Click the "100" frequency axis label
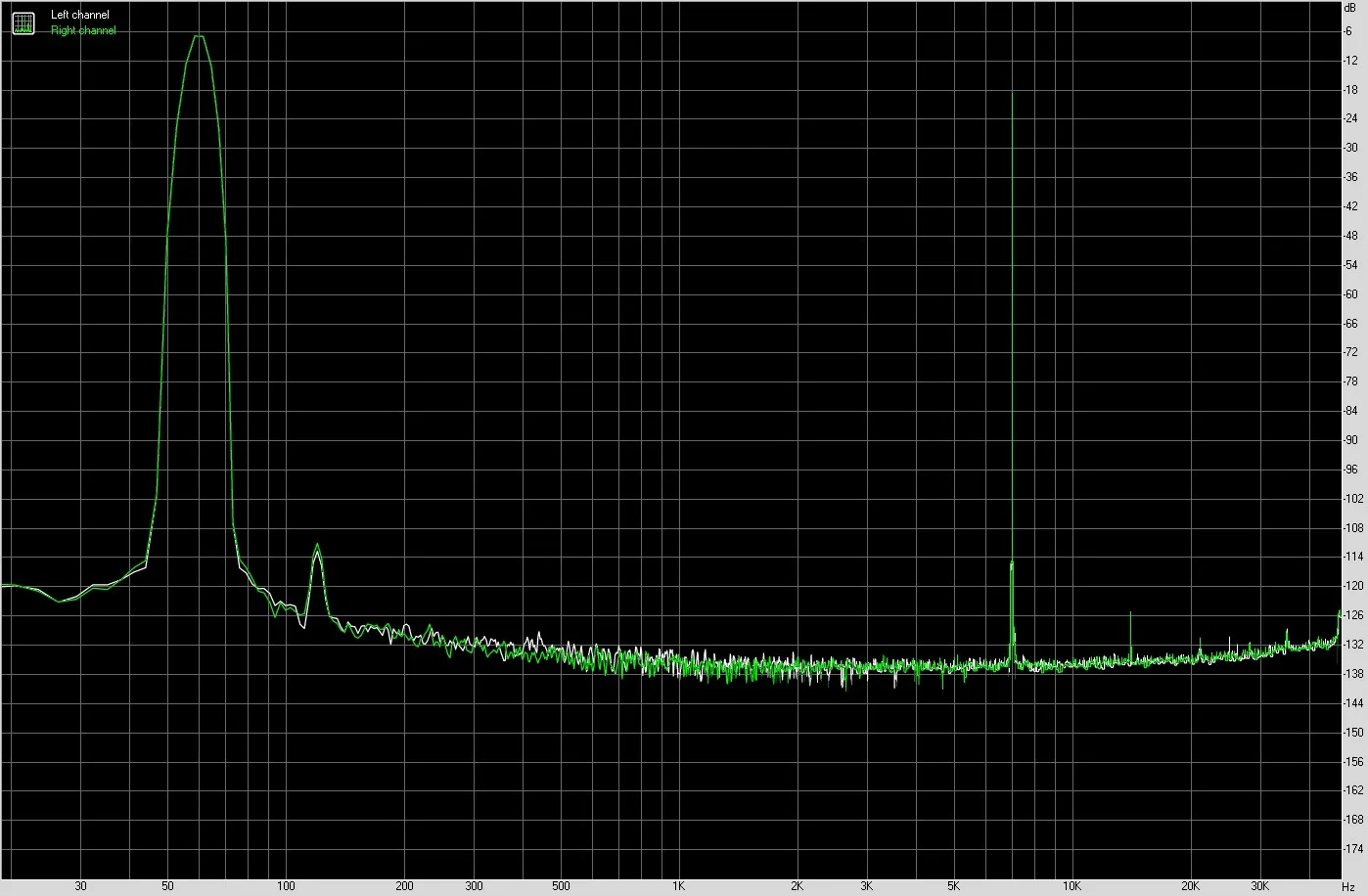The height and width of the screenshot is (896, 1368). click(x=286, y=886)
